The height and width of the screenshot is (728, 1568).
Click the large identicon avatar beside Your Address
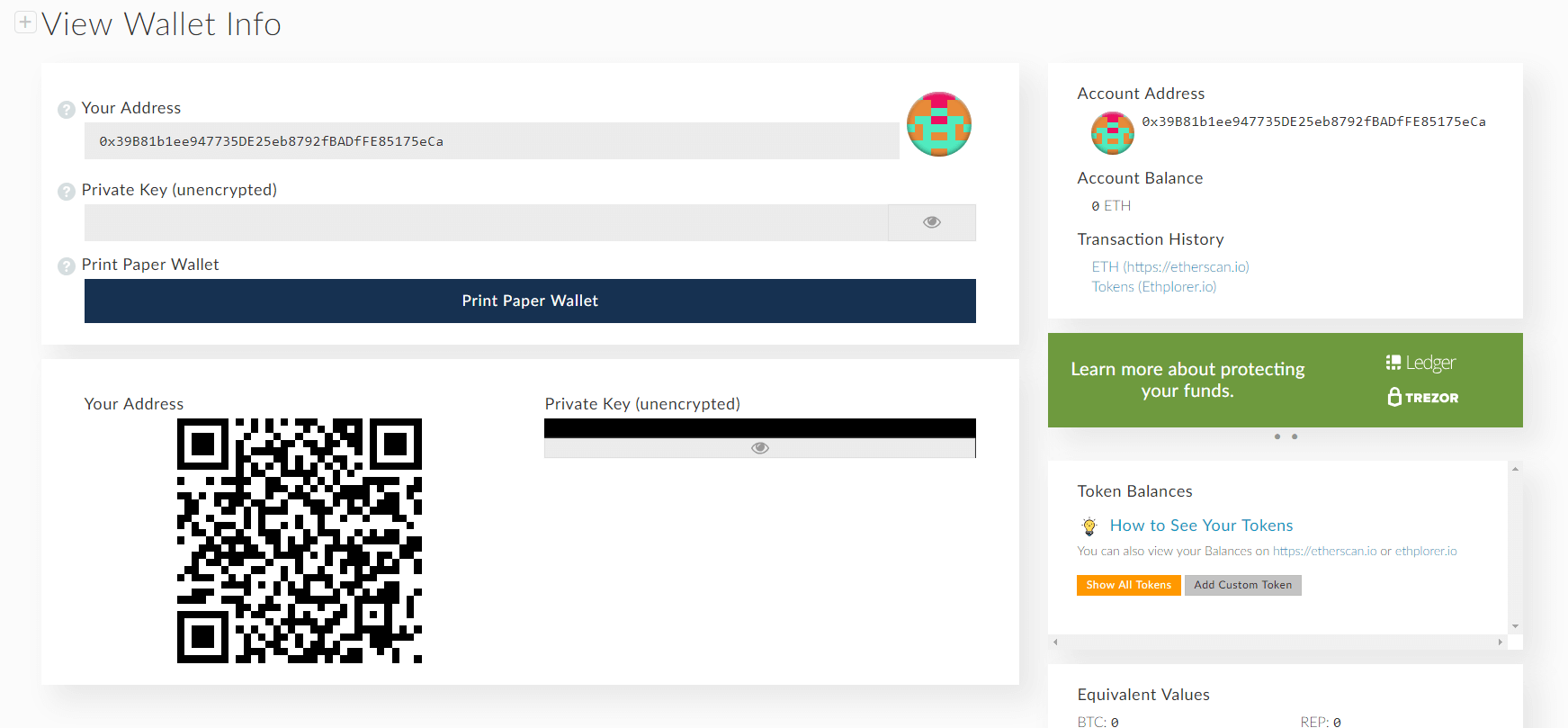click(x=938, y=124)
